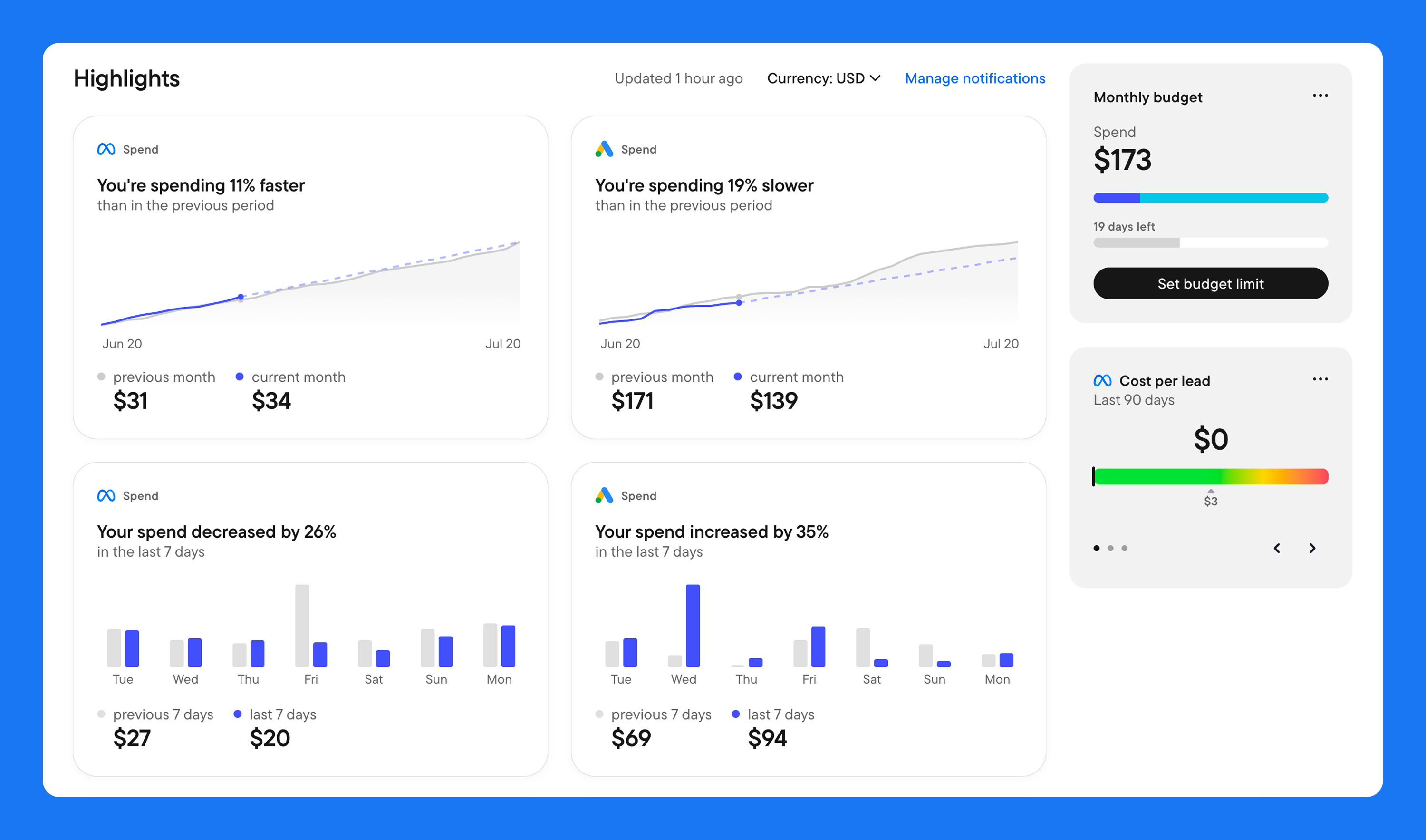Go to the next Cost per lead slide
Viewport: 1426px width, 840px height.
coord(1312,548)
